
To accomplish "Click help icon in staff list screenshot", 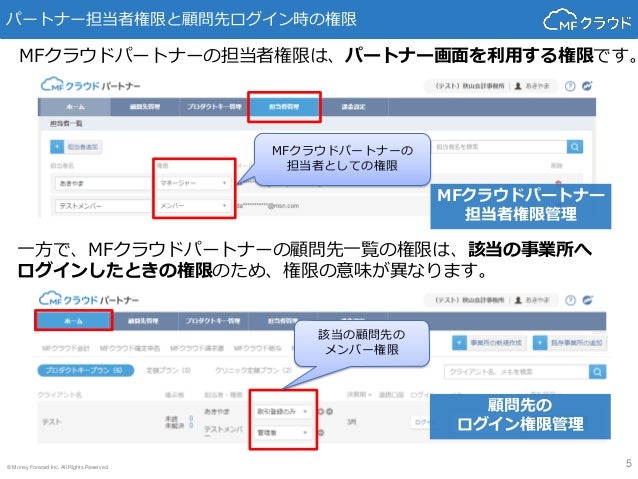I will point(570,86).
